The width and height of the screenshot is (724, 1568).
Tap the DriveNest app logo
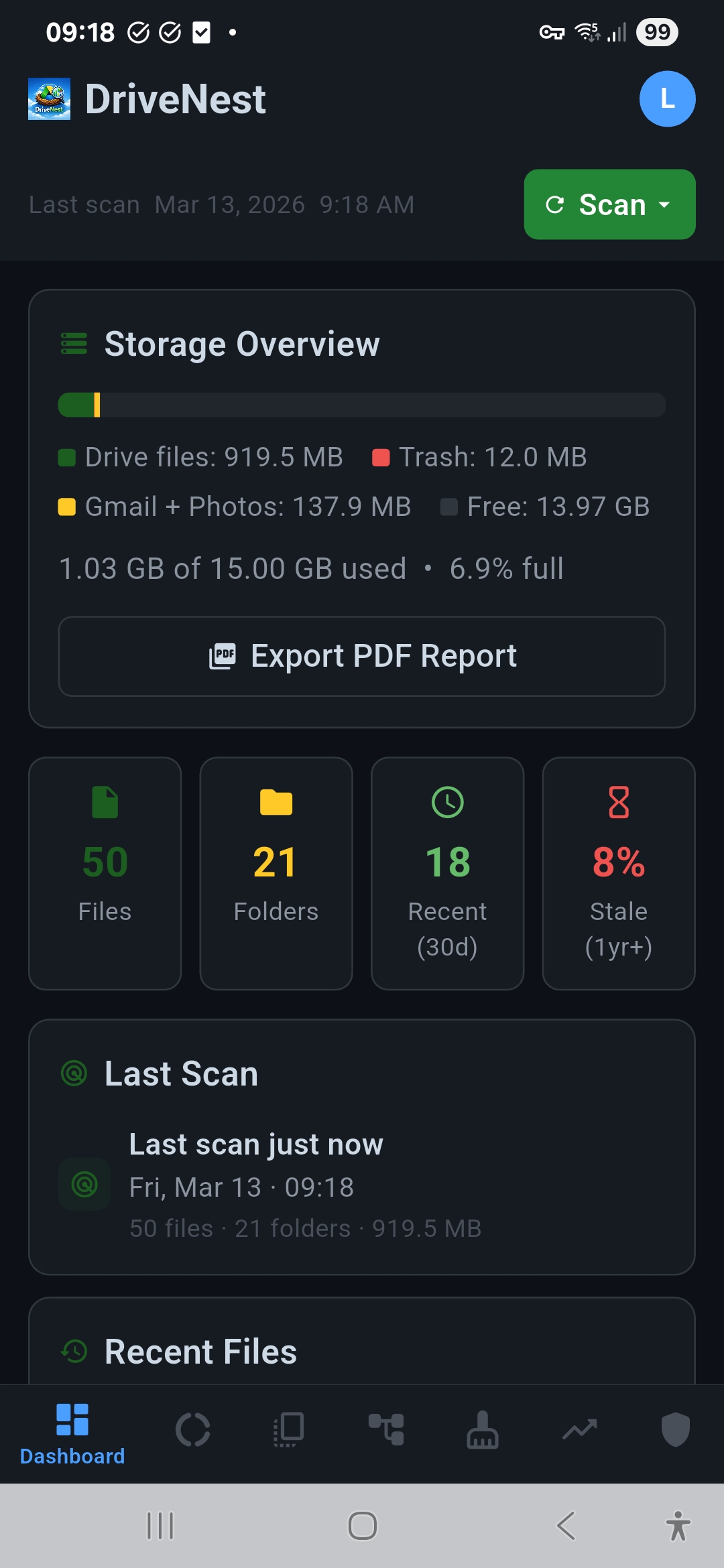click(49, 99)
